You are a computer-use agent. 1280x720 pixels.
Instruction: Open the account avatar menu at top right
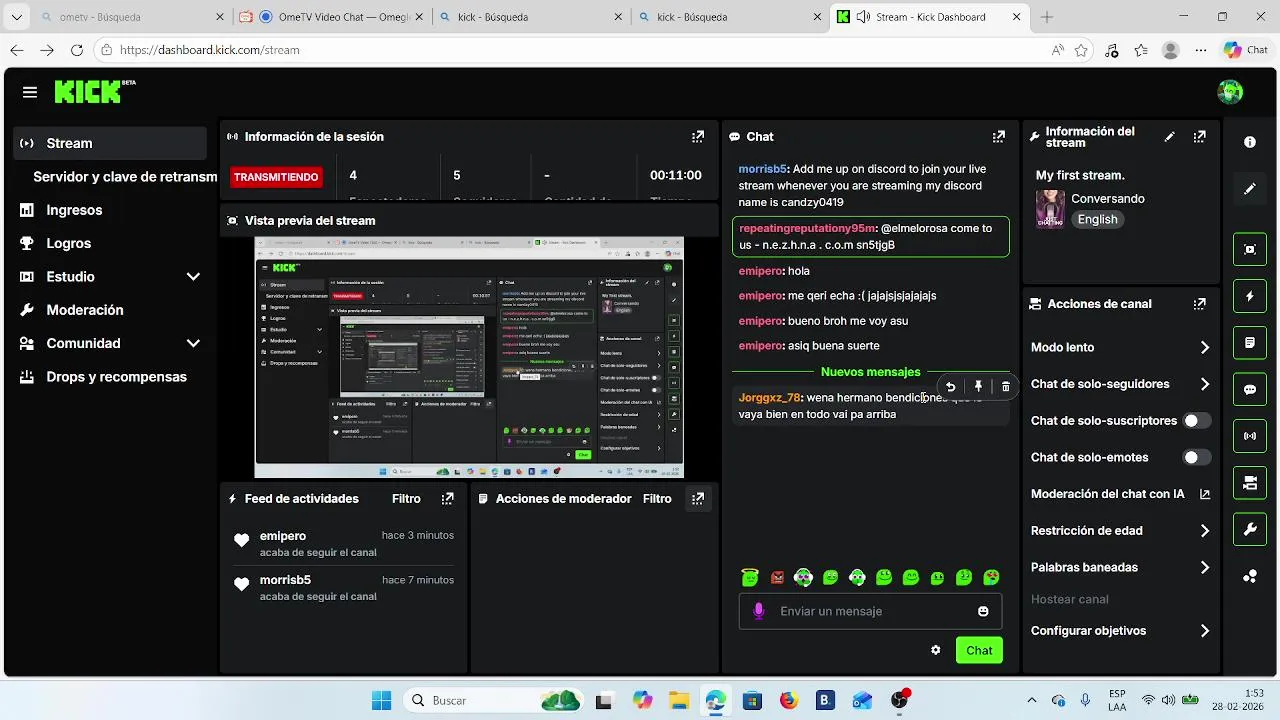(x=1230, y=92)
